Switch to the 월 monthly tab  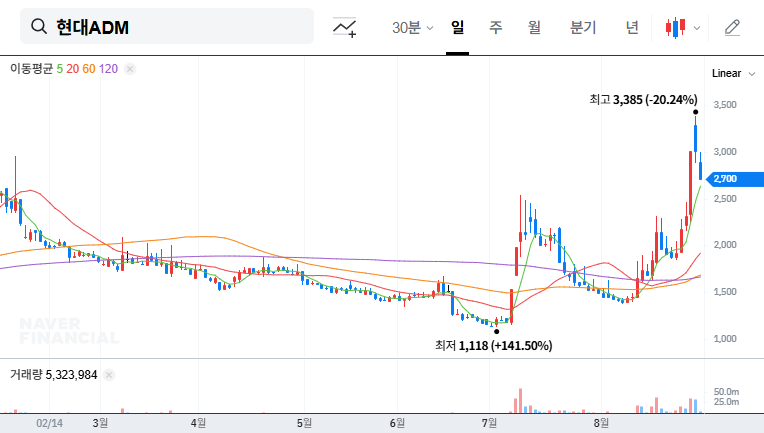click(535, 28)
